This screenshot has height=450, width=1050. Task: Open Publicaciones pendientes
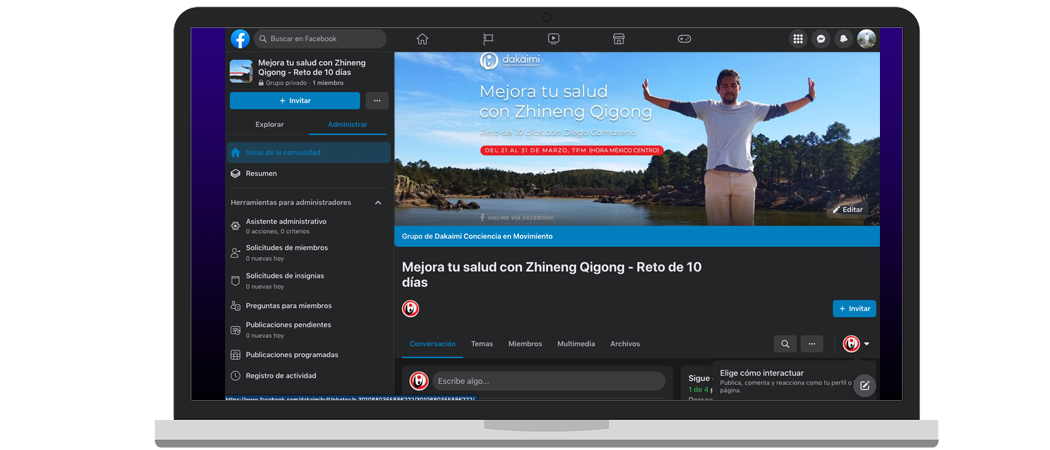(308, 329)
